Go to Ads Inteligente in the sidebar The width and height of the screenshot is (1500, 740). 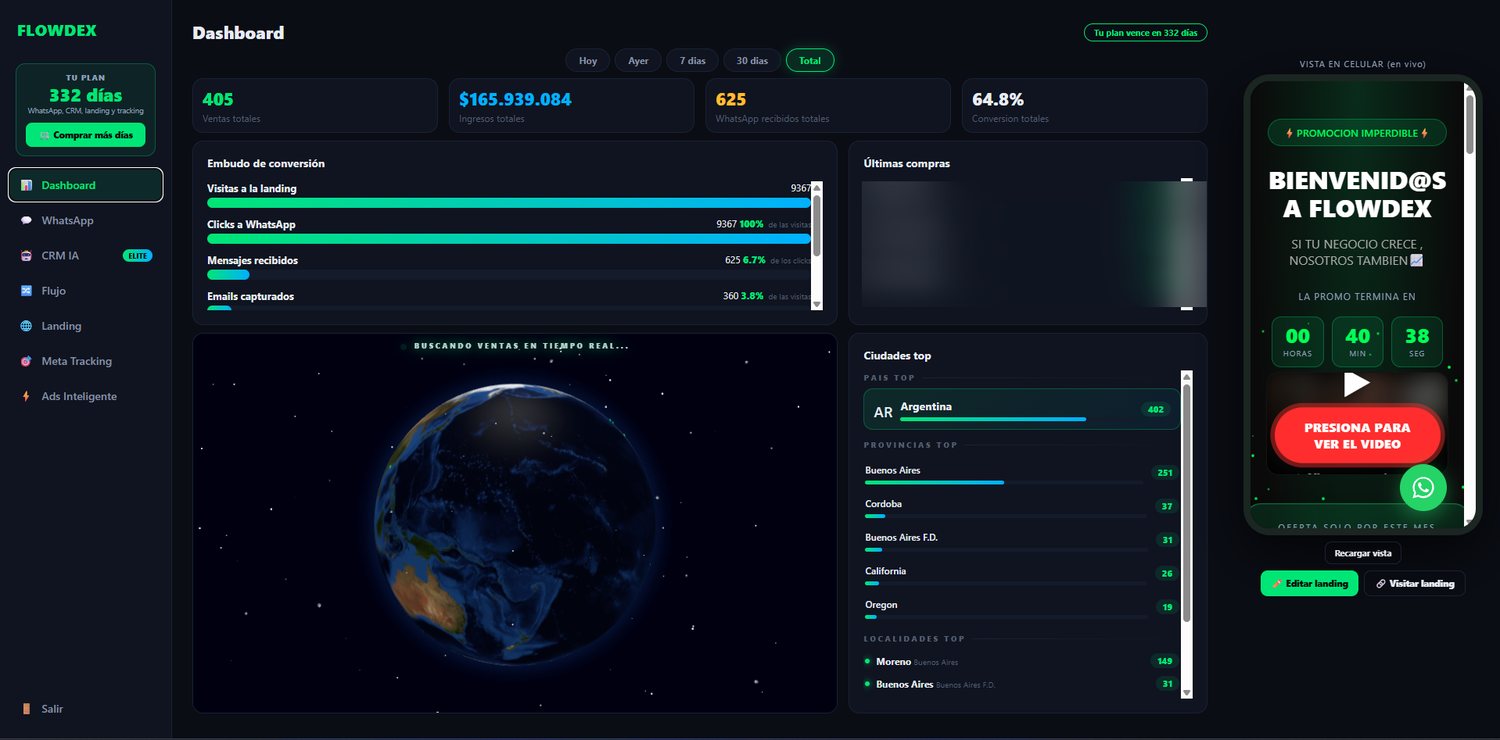85,396
